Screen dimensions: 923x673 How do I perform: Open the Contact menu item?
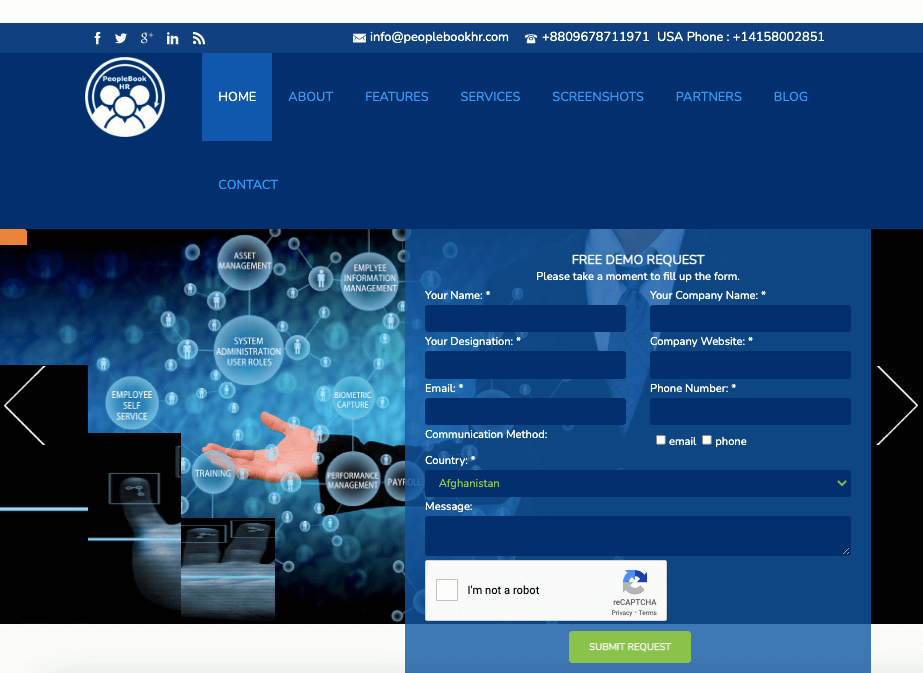pos(248,185)
